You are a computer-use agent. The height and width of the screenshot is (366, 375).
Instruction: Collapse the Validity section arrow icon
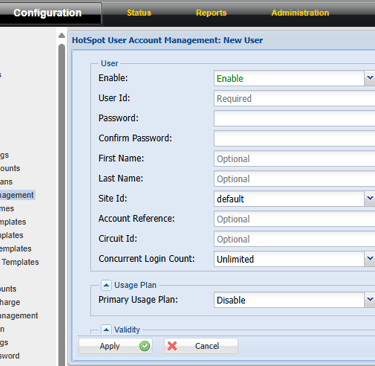[x=106, y=330]
